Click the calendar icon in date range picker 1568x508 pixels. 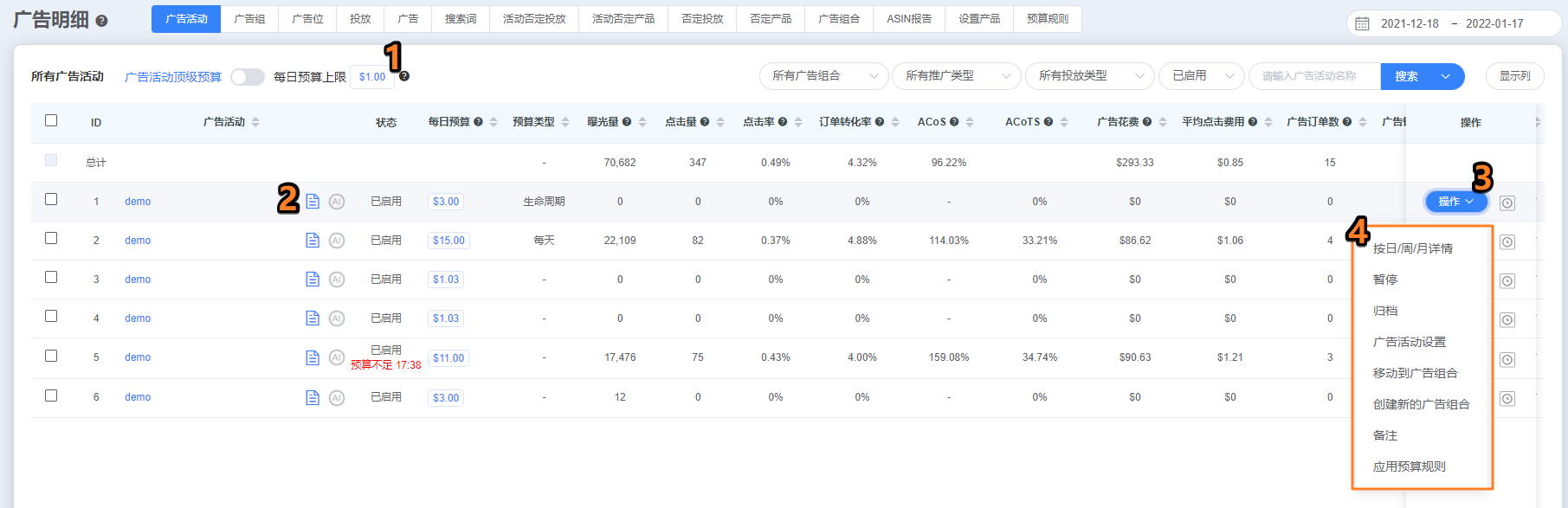click(1362, 23)
